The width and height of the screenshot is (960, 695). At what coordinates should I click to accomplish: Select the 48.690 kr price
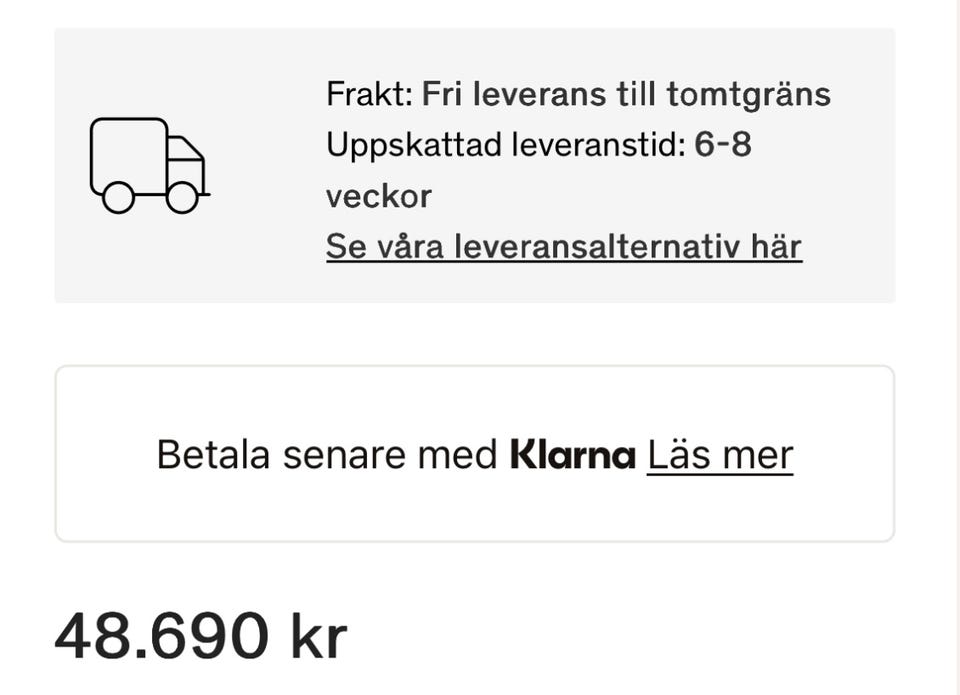pyautogui.click(x=200, y=635)
